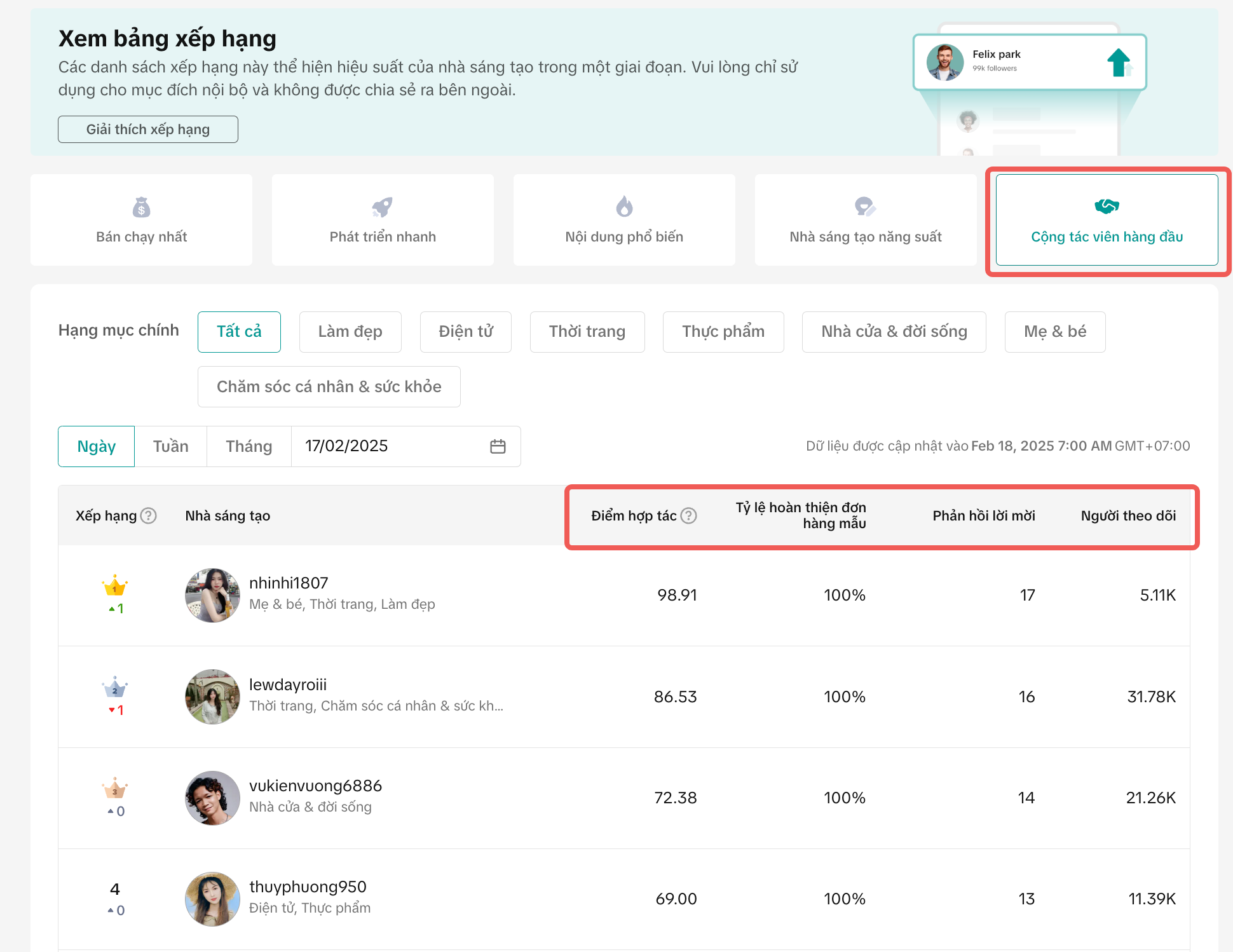The image size is (1233, 952).
Task: Click the rocket Phát triển nhanh icon
Action: [x=383, y=207]
